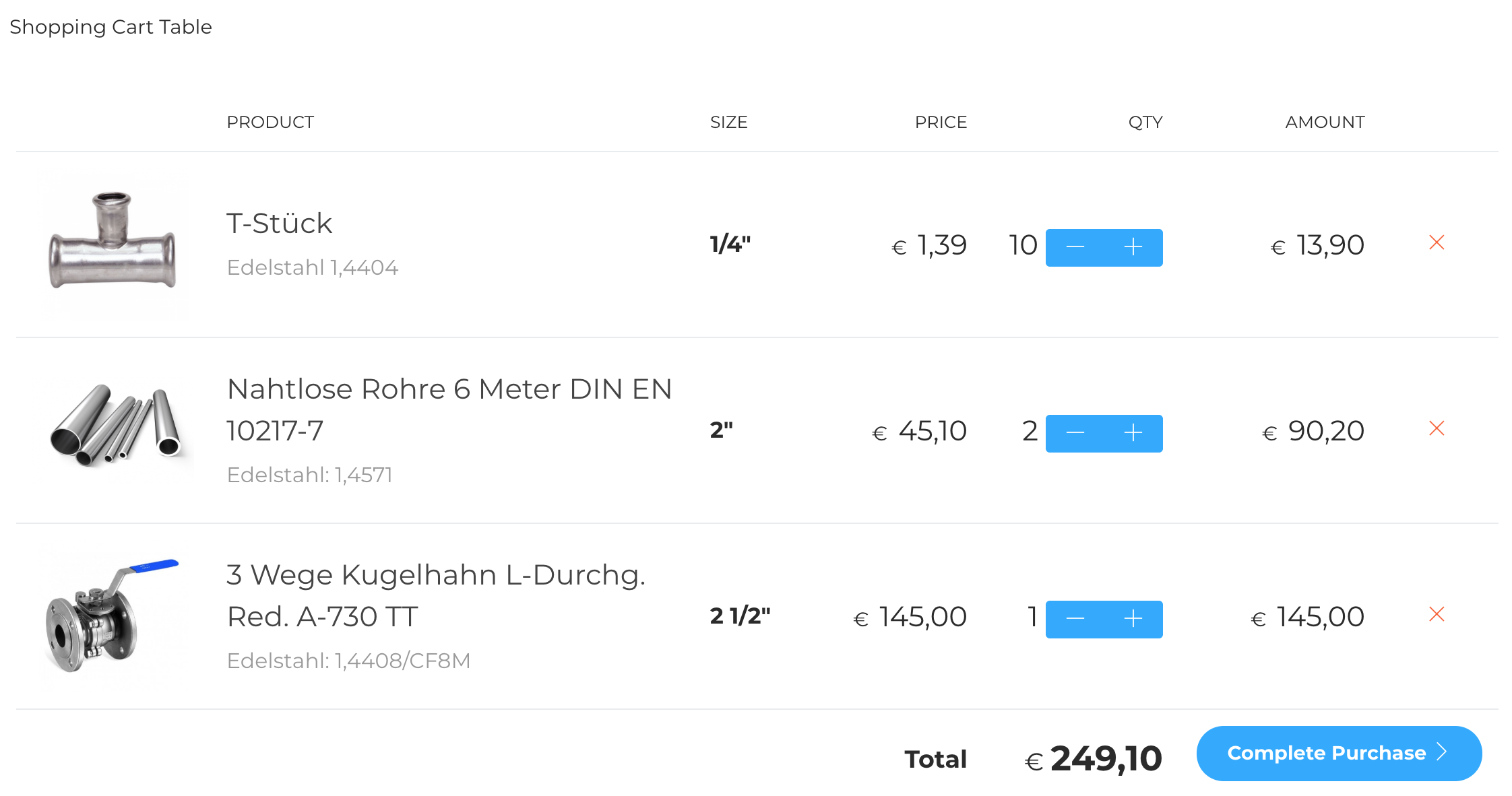Open the T-Stück product title
Image resolution: width=1512 pixels, height=796 pixels.
coord(279,223)
